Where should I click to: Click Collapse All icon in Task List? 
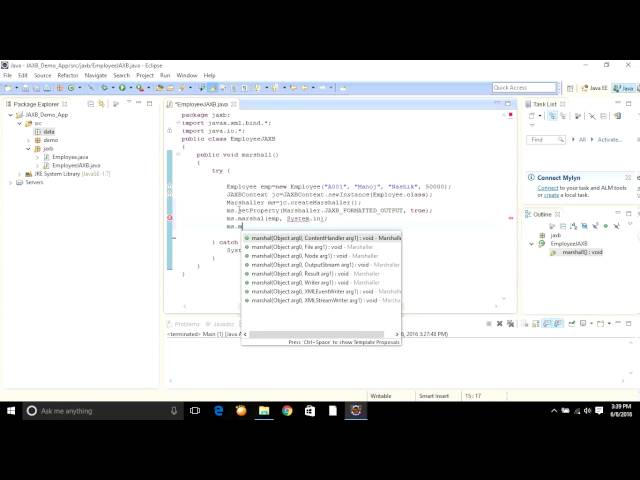pyautogui.click(x=604, y=116)
